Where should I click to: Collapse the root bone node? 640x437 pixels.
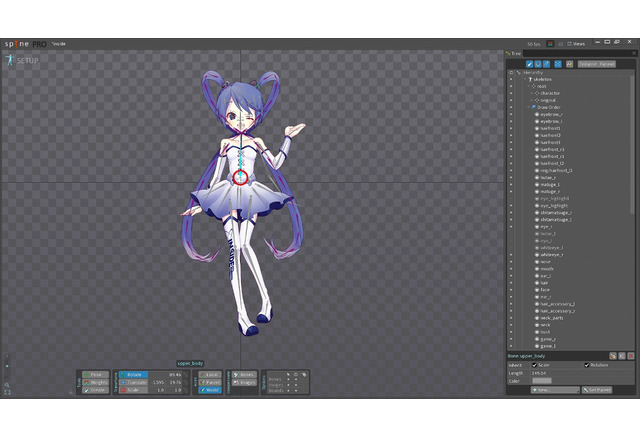coord(529,86)
